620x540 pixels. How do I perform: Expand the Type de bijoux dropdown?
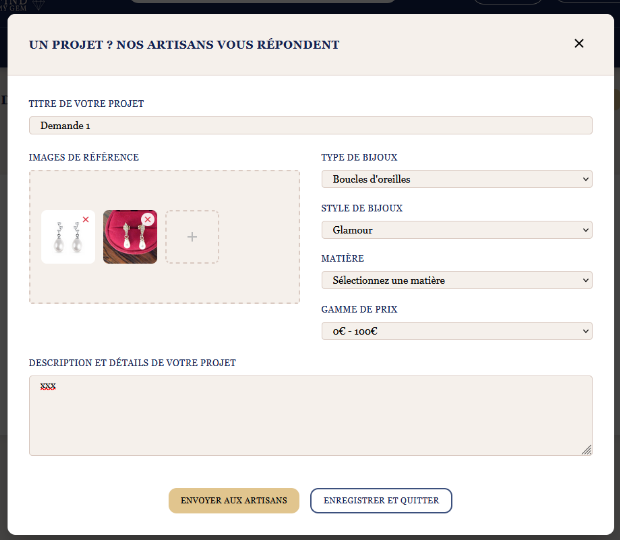pyautogui.click(x=456, y=179)
